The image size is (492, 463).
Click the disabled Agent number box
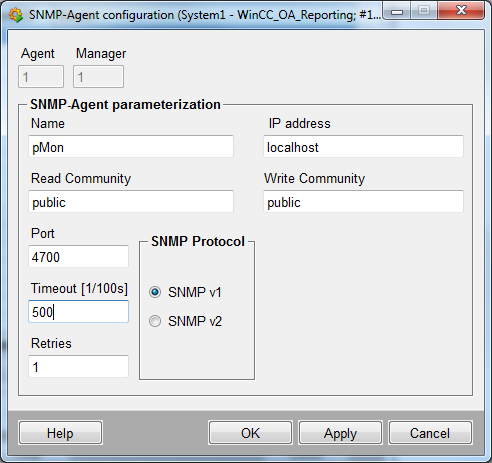point(41,77)
